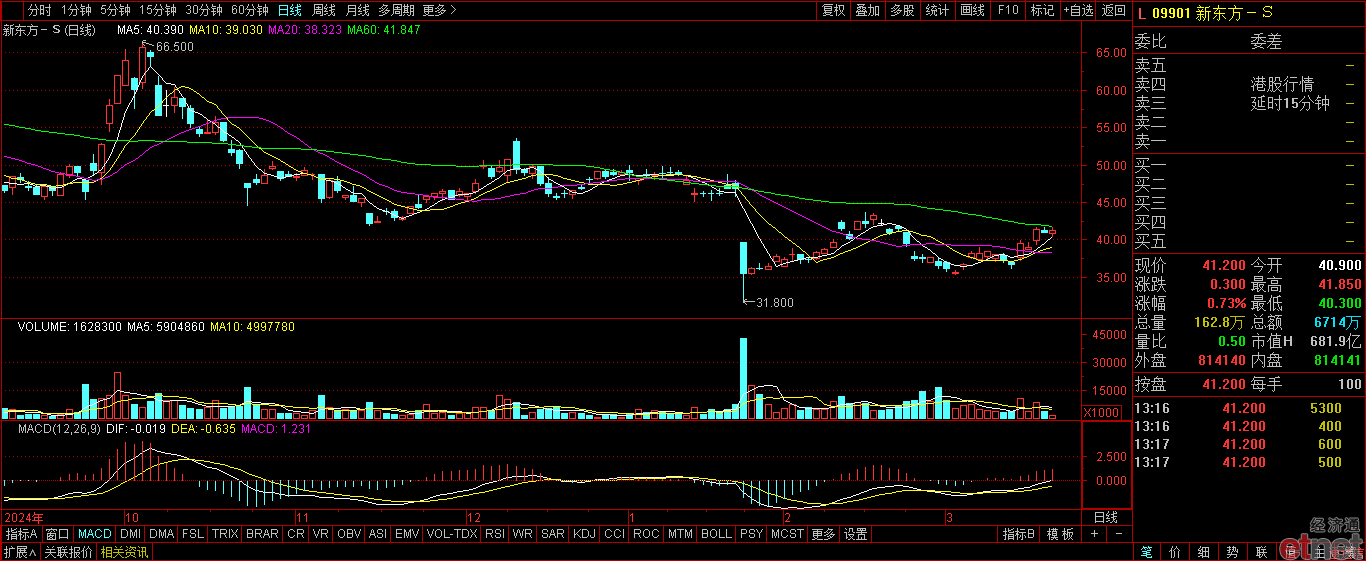Select the ROC indicator tab
Screen dimensions: 1366x561
pyautogui.click(x=646, y=534)
